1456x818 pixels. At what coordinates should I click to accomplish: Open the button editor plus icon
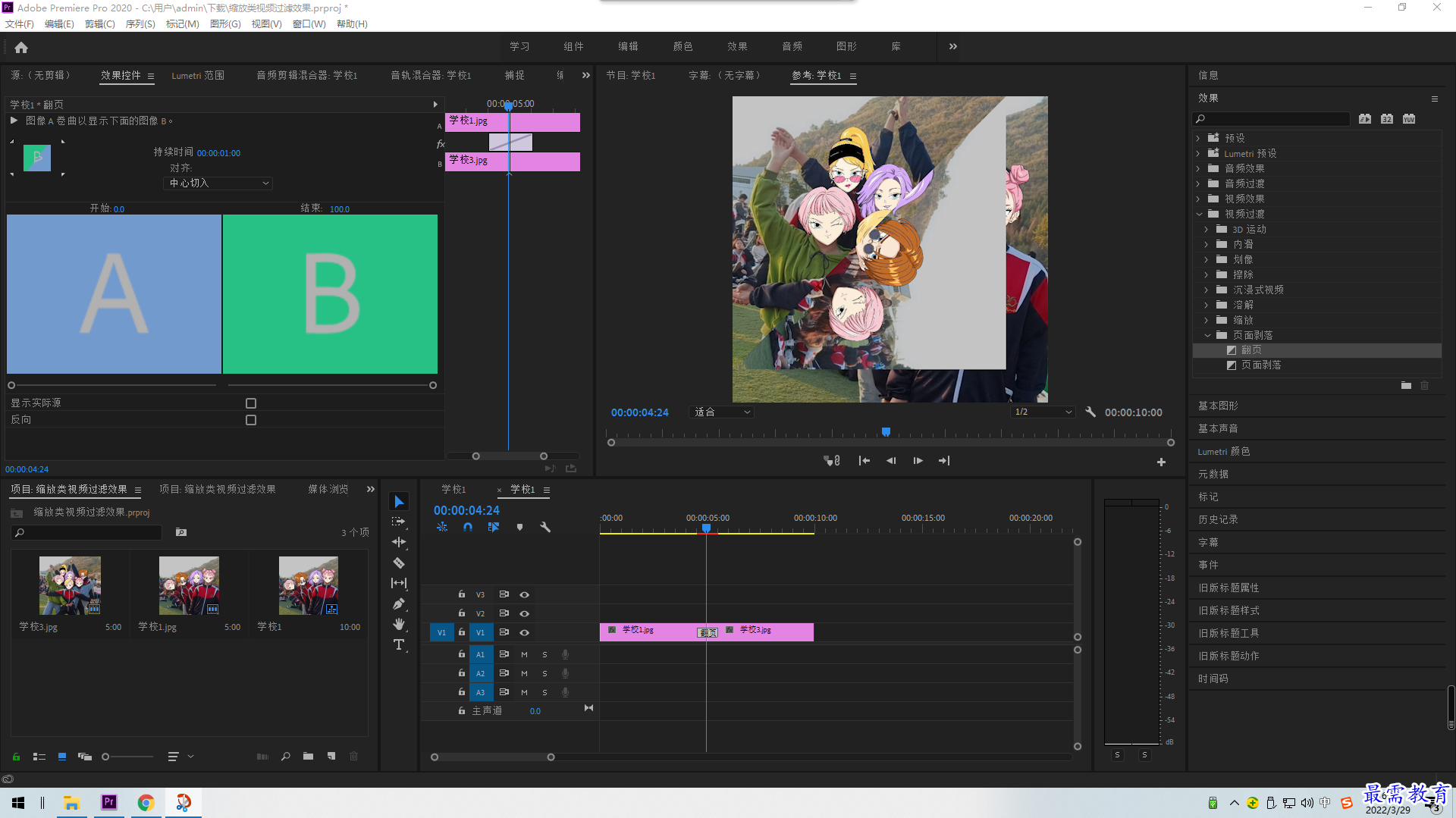tap(1161, 462)
